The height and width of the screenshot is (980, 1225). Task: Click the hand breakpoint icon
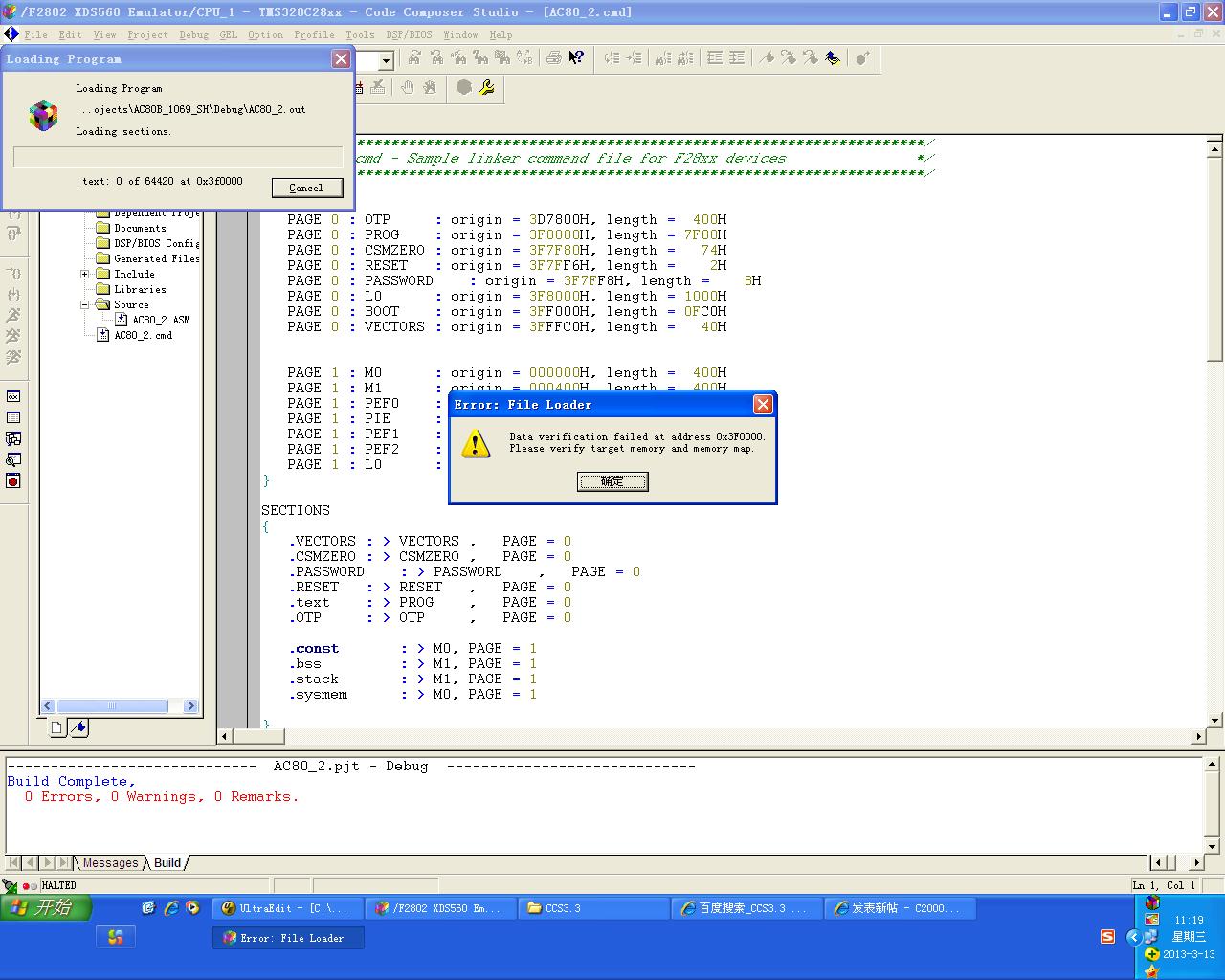pos(408,88)
